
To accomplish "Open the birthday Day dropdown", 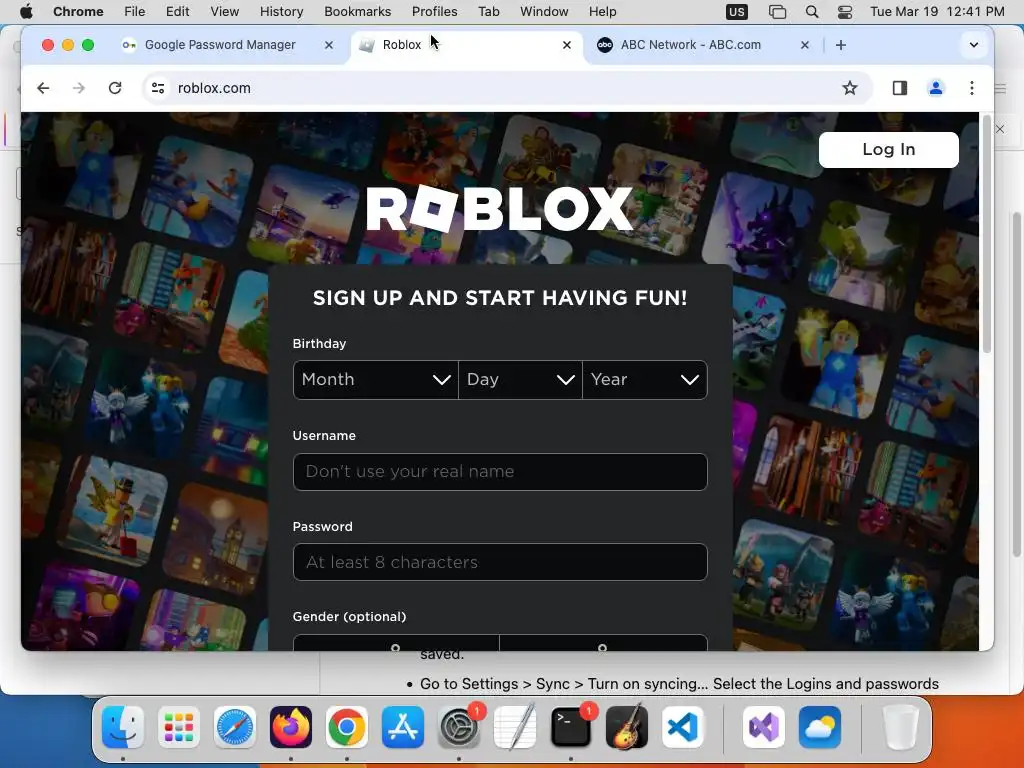I will click(520, 379).
